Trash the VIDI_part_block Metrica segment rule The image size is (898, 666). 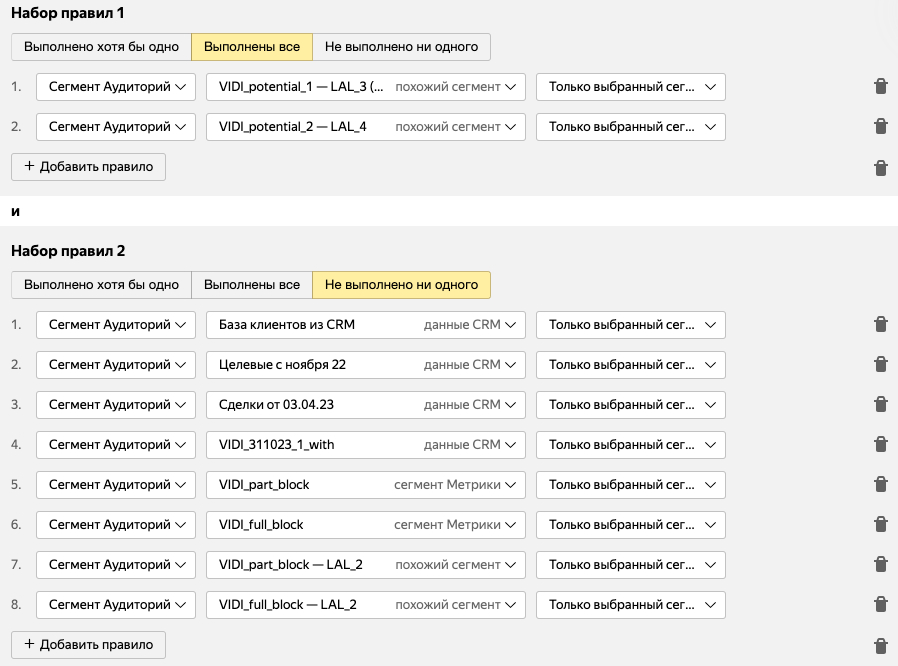(x=880, y=485)
